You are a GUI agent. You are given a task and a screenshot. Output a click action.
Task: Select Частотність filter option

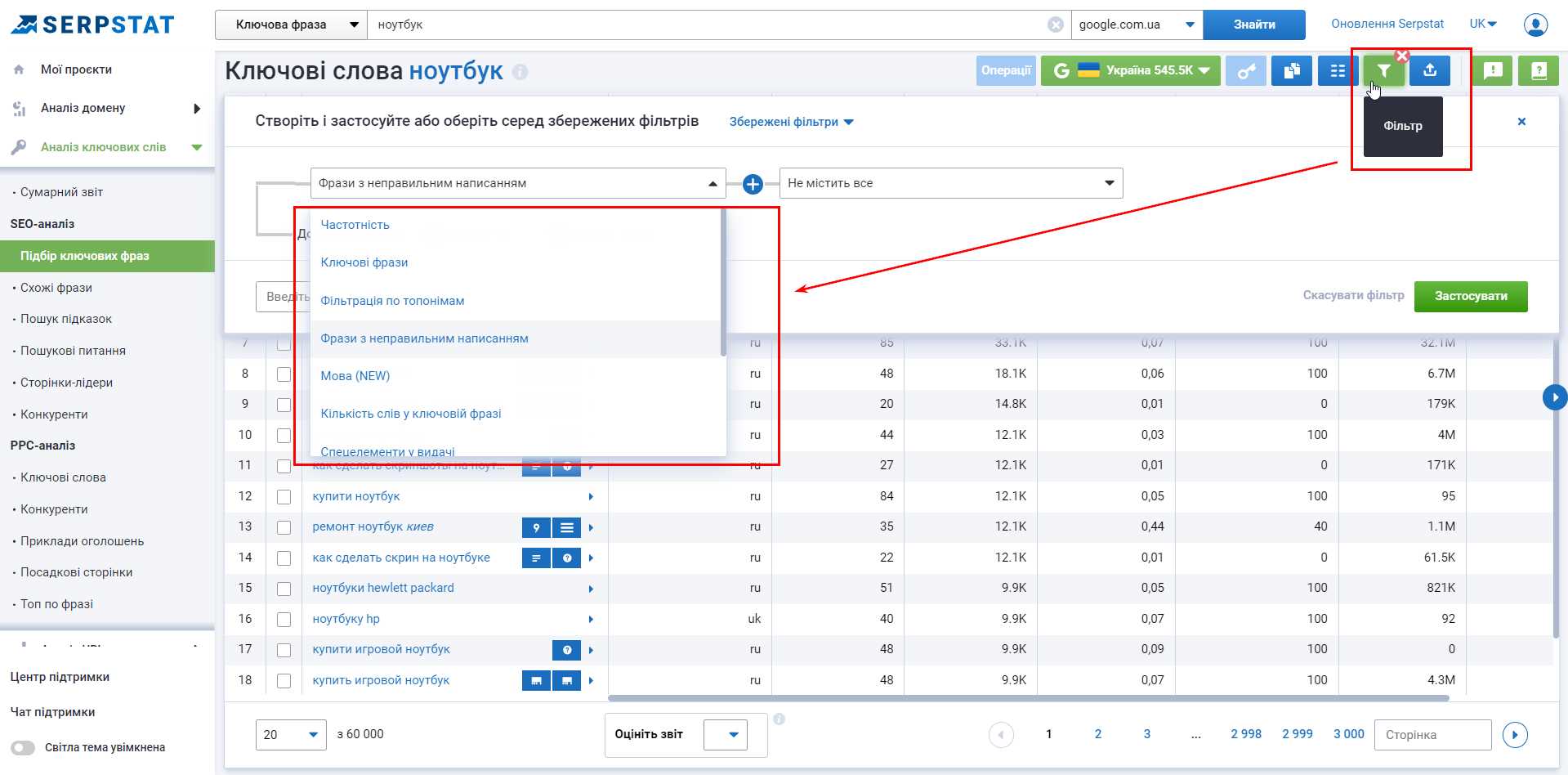(355, 225)
